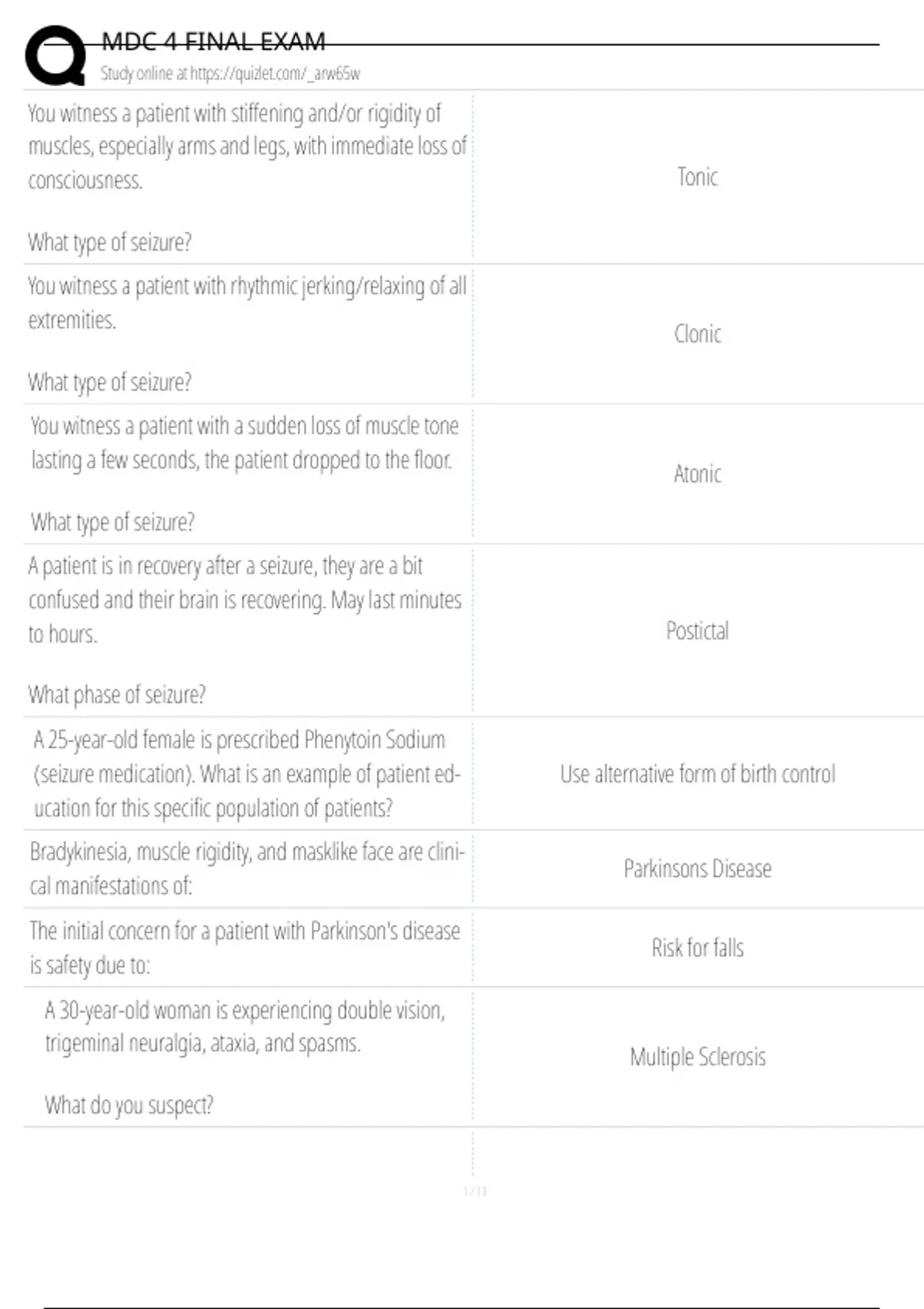Click the Bradykinesia clinical manifestations question
Image resolution: width=924 pixels, height=1309 pixels.
tap(246, 869)
